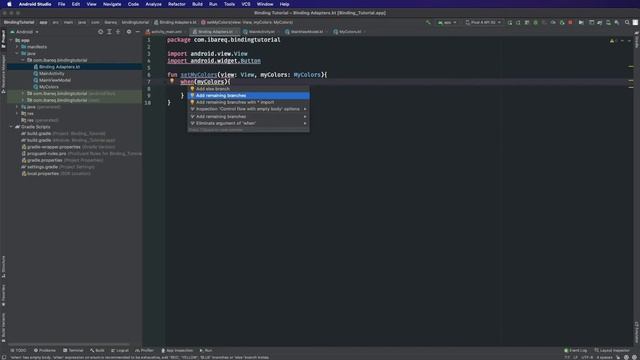640x360 pixels.
Task: Open the VCS menu
Action: tap(246, 4)
